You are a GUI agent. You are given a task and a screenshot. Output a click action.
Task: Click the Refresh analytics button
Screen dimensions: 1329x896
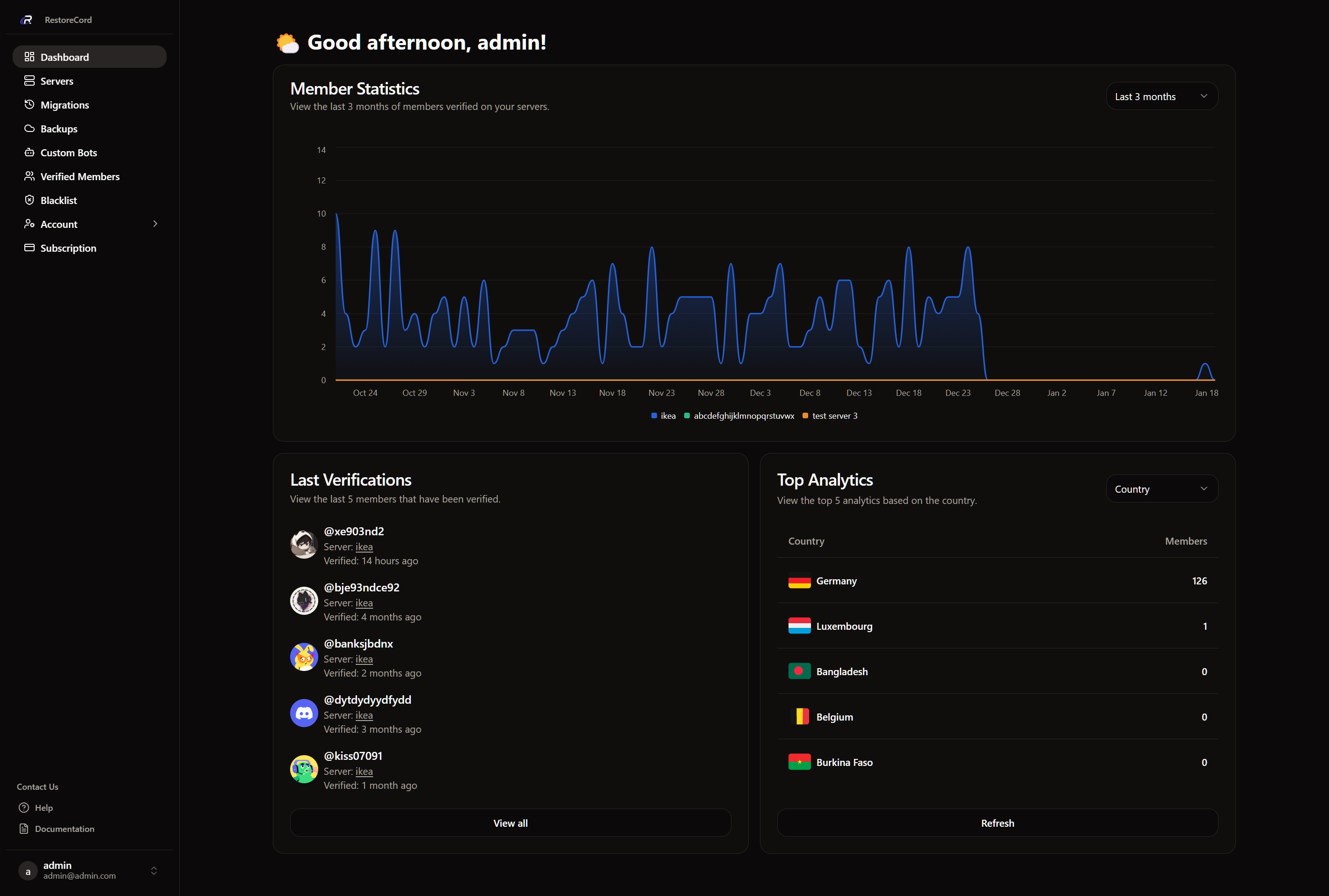(x=998, y=823)
